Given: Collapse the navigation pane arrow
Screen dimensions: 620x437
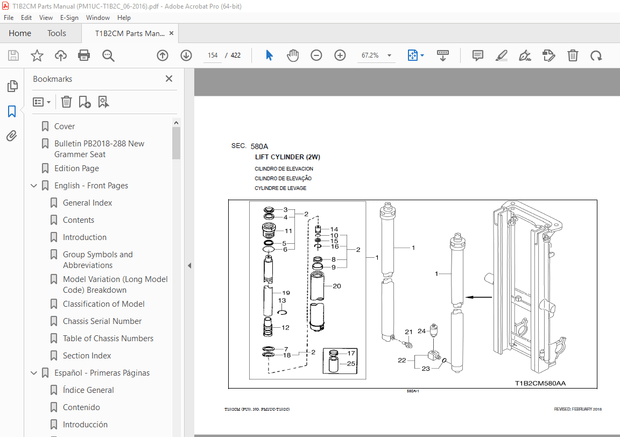Looking at the screenshot, I should 189,265.
